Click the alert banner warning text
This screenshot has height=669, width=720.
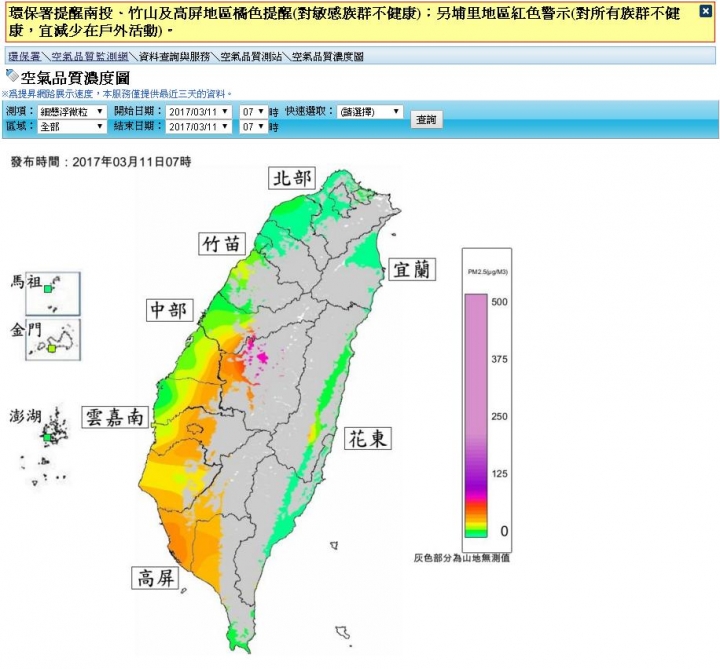(344, 22)
